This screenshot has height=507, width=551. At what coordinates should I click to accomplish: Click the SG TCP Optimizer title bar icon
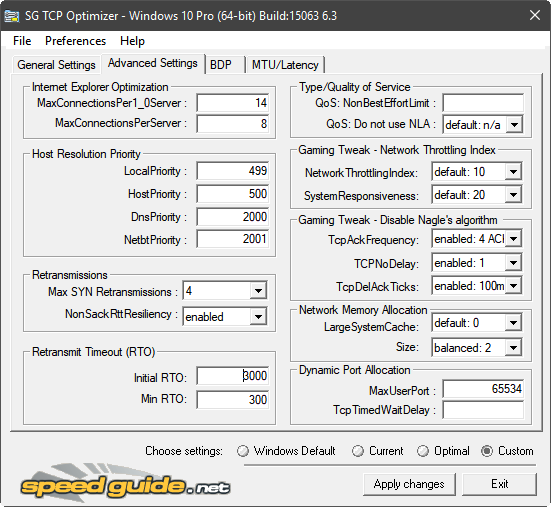click(x=11, y=16)
